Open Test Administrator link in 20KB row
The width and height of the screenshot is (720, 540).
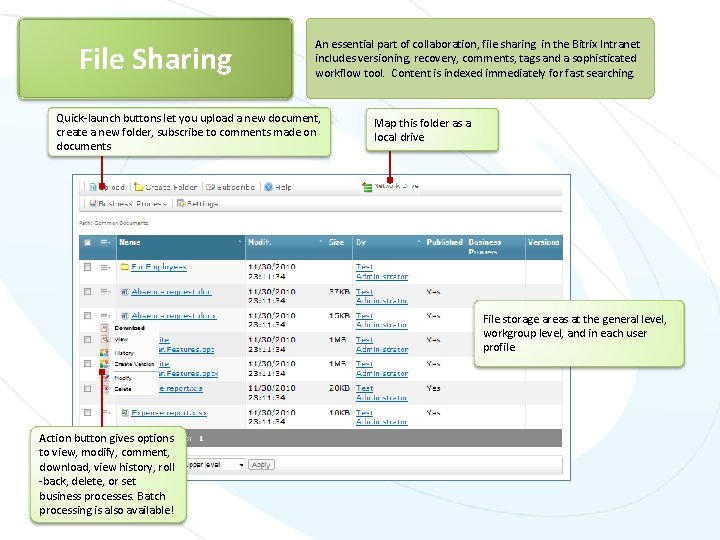382,393
